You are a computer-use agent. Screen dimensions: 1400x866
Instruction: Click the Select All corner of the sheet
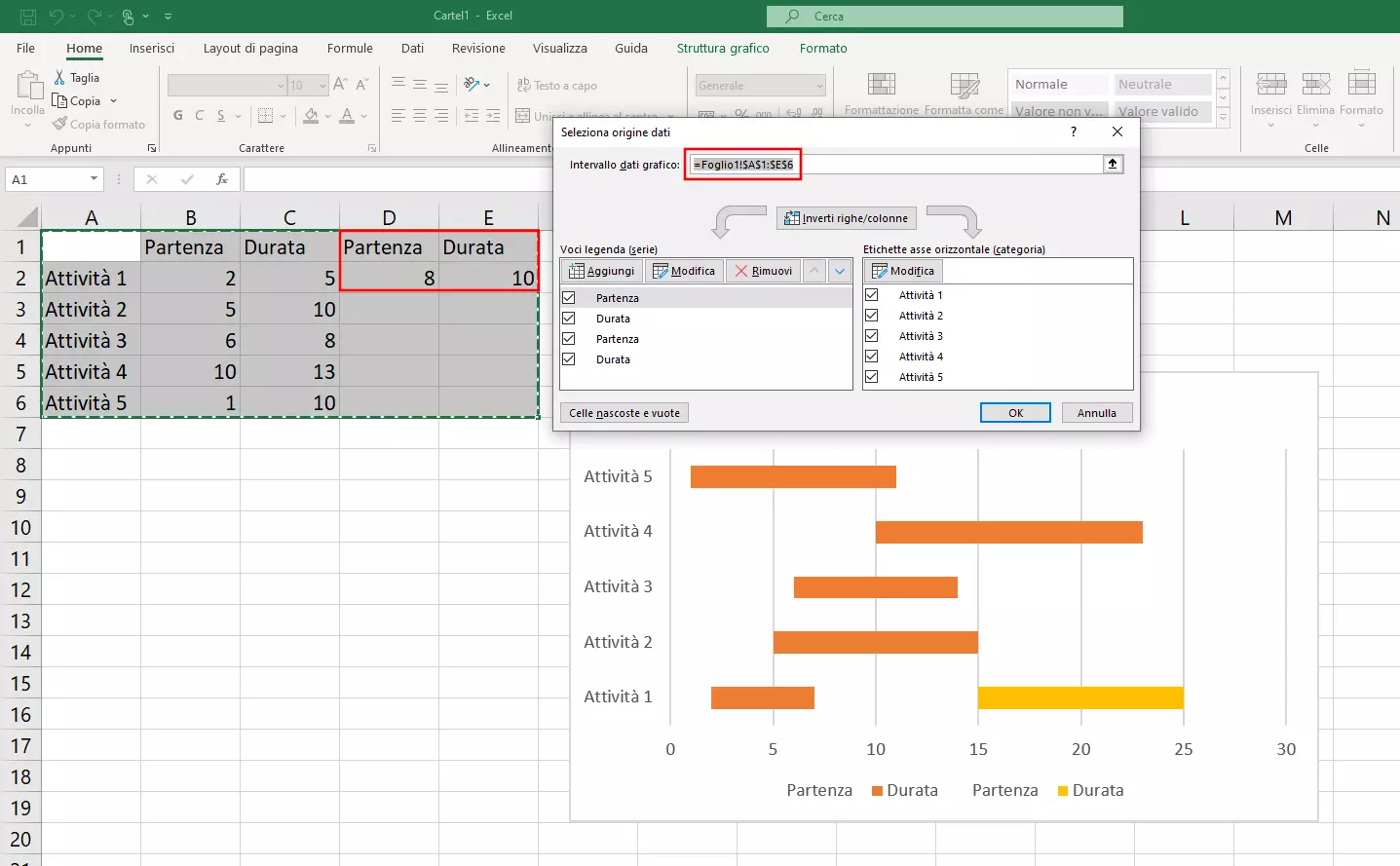[27, 216]
